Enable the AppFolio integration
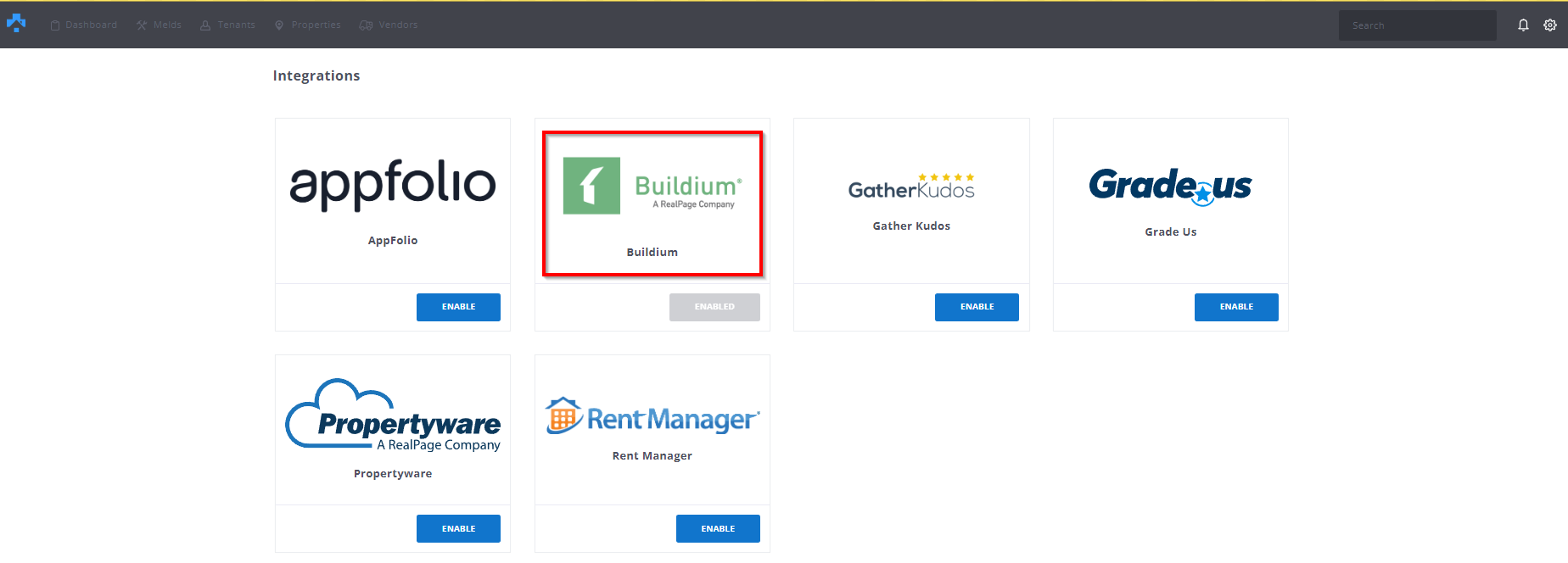 point(458,307)
